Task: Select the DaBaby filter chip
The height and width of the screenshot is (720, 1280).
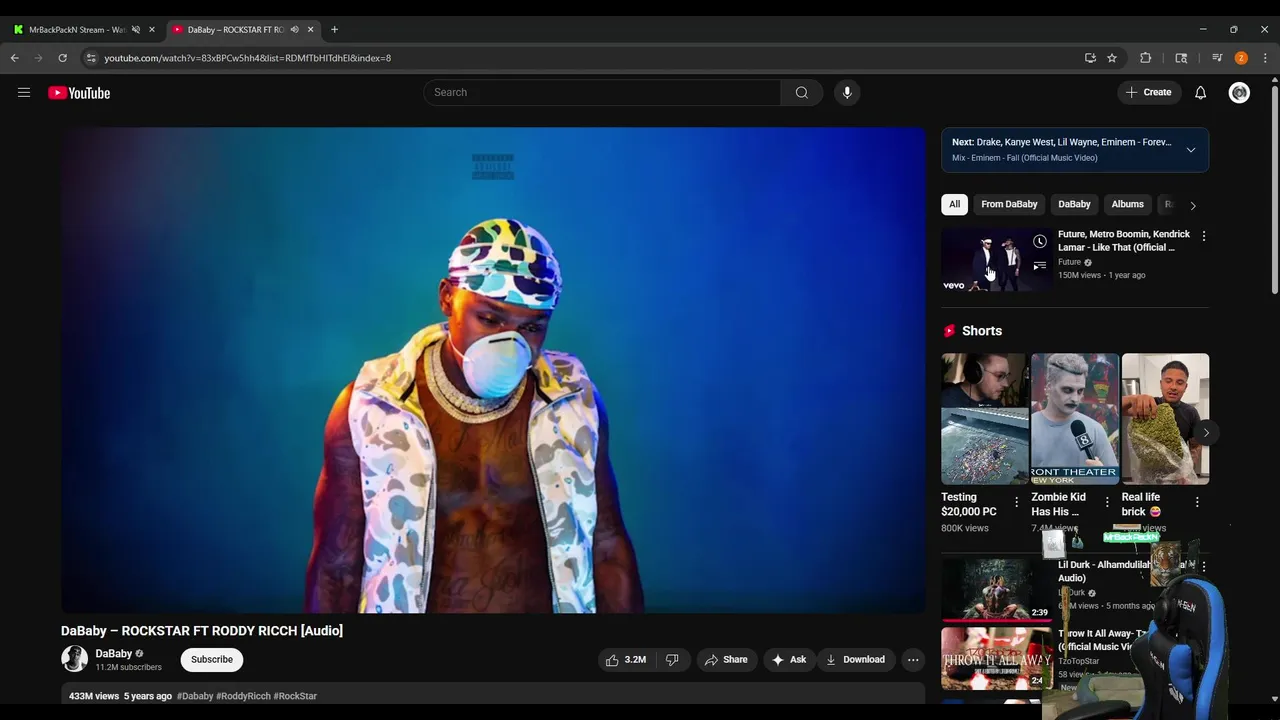Action: (1074, 204)
